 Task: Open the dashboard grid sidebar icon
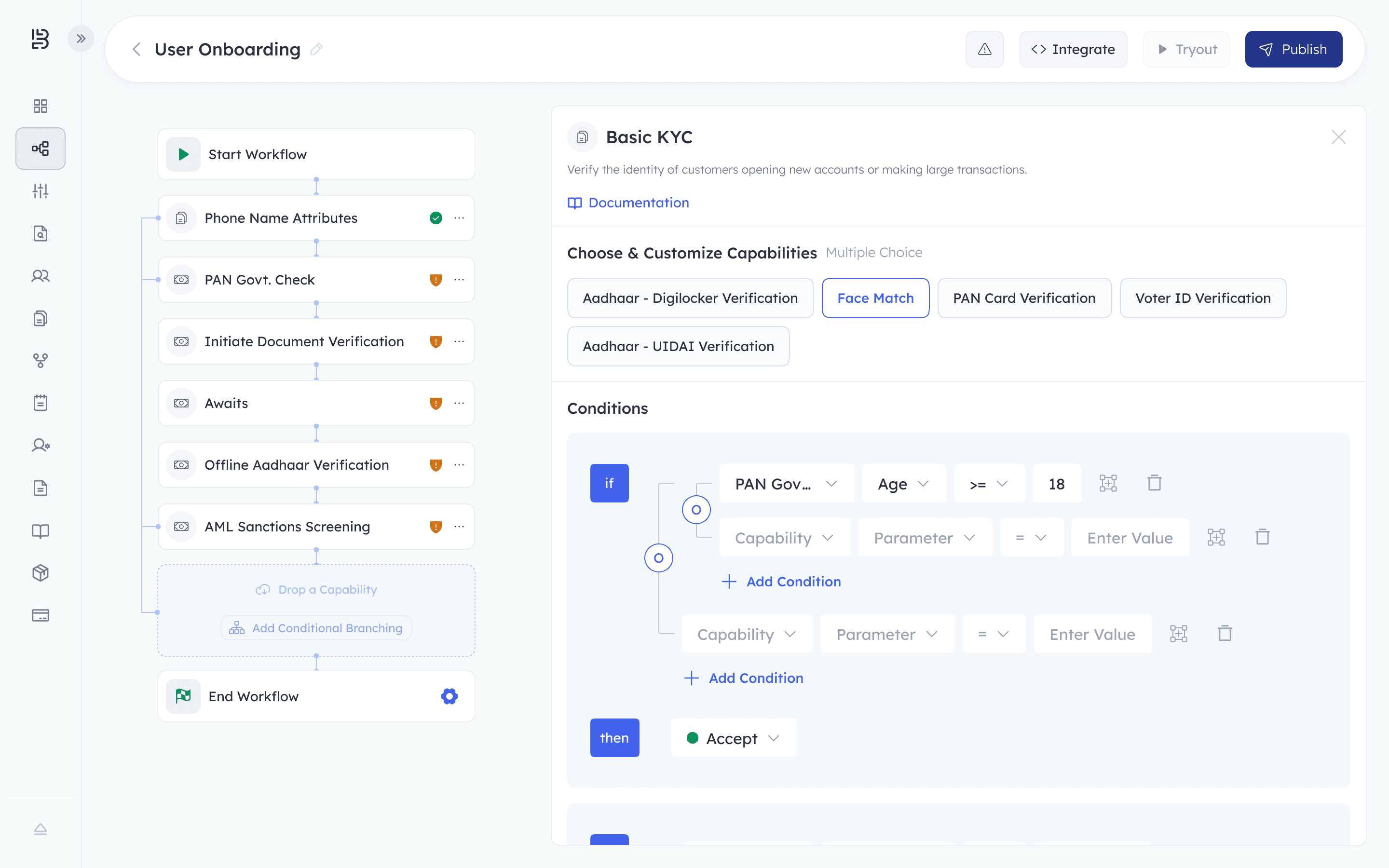(x=40, y=106)
